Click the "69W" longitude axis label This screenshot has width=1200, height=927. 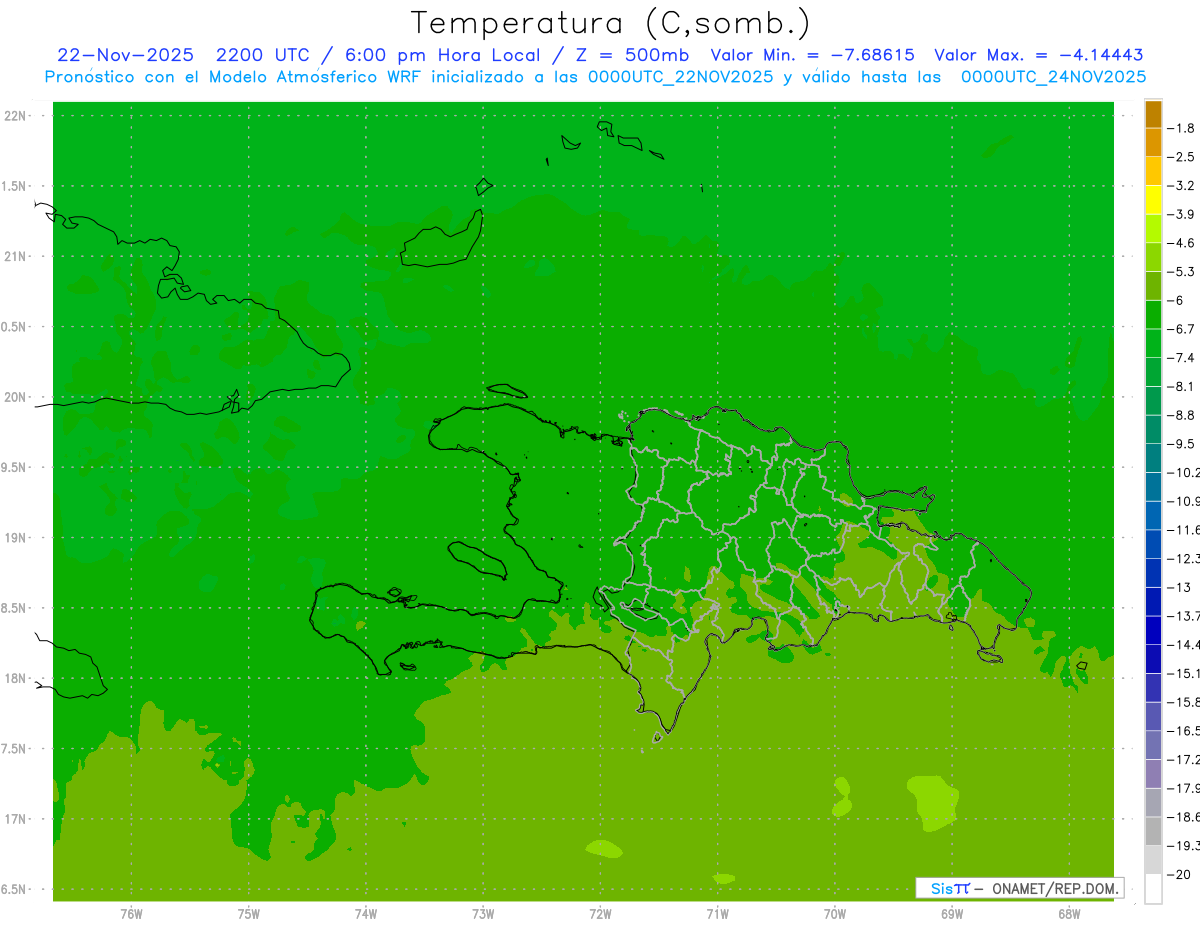pos(952,914)
